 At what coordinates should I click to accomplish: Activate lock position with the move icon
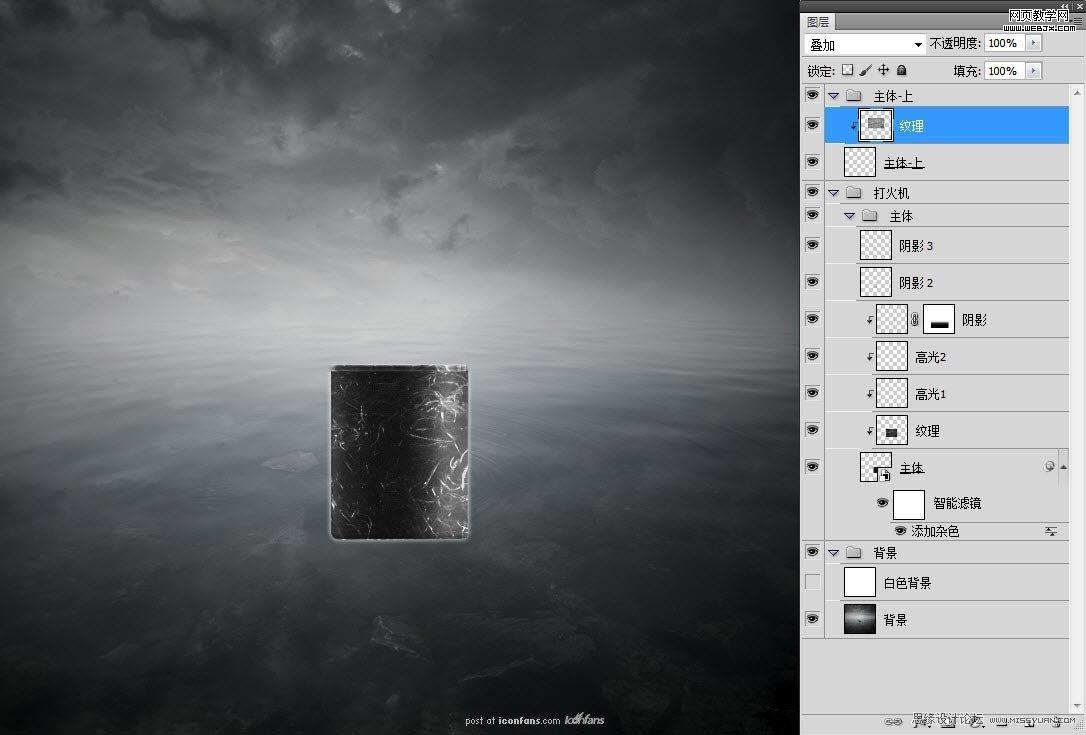(x=881, y=70)
